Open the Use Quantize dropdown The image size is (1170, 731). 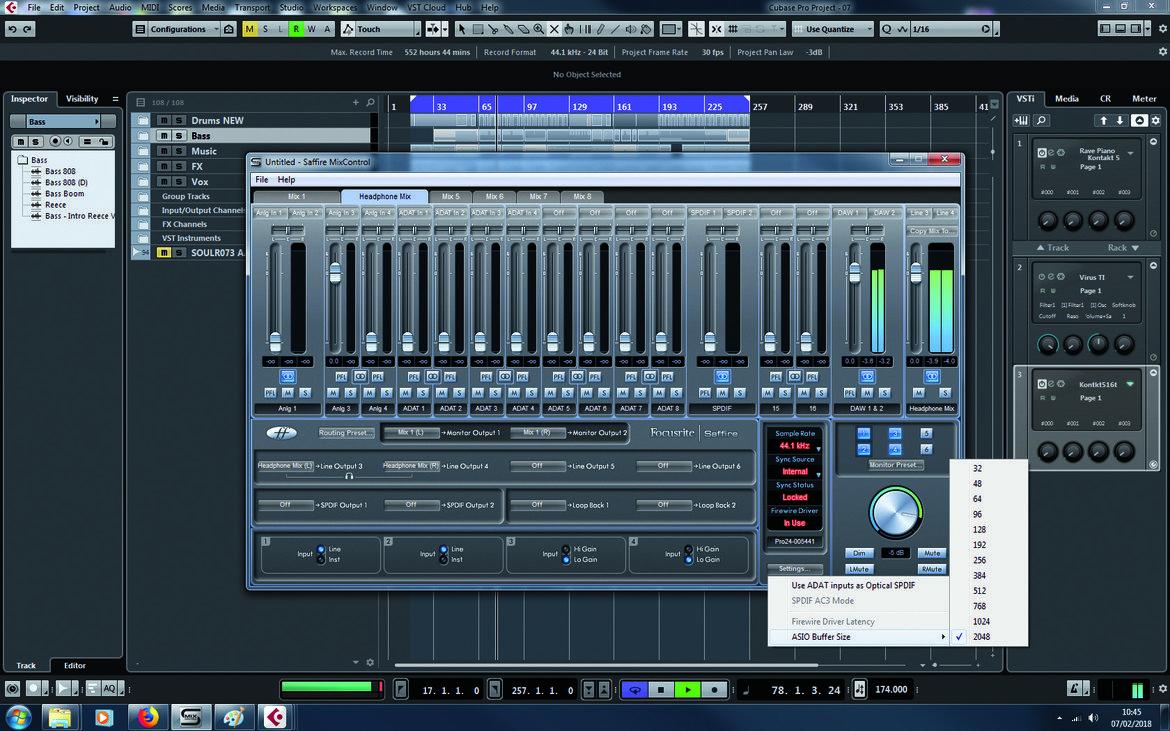(832, 29)
